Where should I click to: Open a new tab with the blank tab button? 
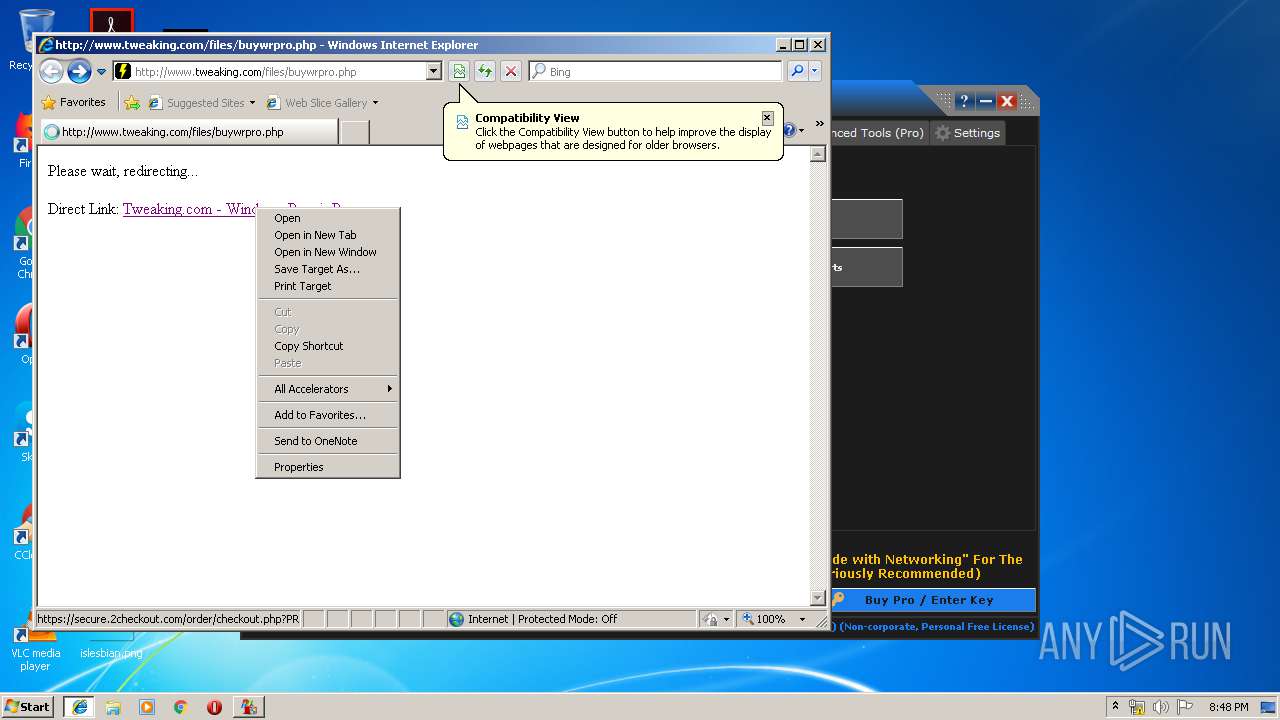pyautogui.click(x=355, y=132)
